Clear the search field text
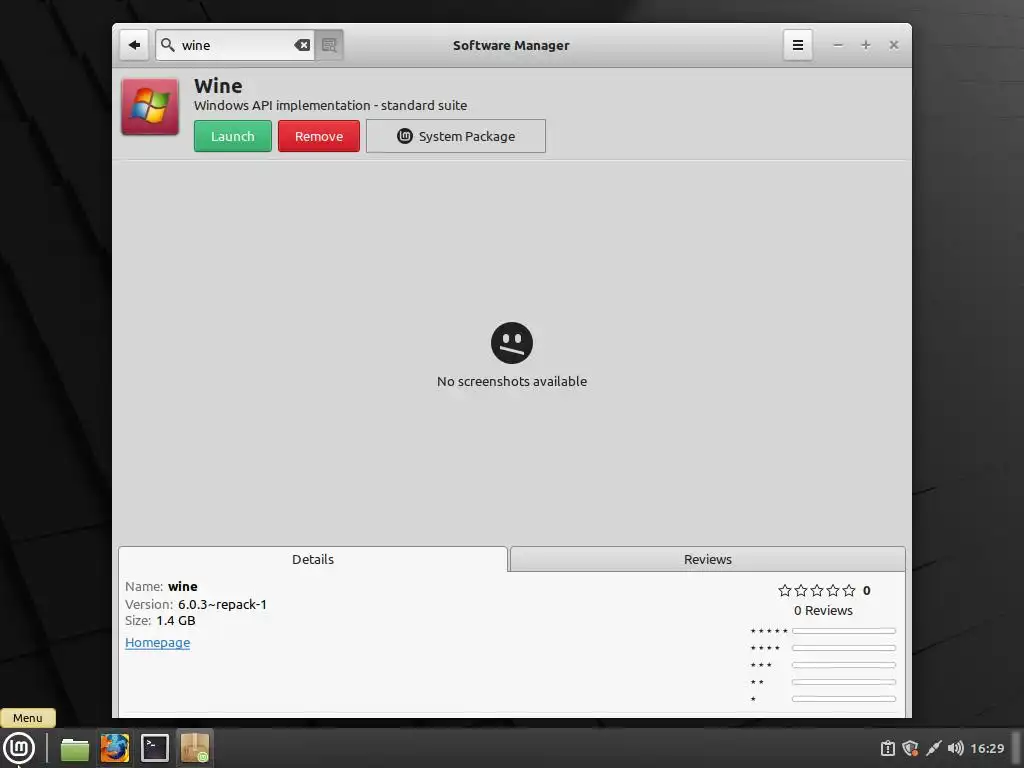The height and width of the screenshot is (768, 1024). pyautogui.click(x=302, y=45)
